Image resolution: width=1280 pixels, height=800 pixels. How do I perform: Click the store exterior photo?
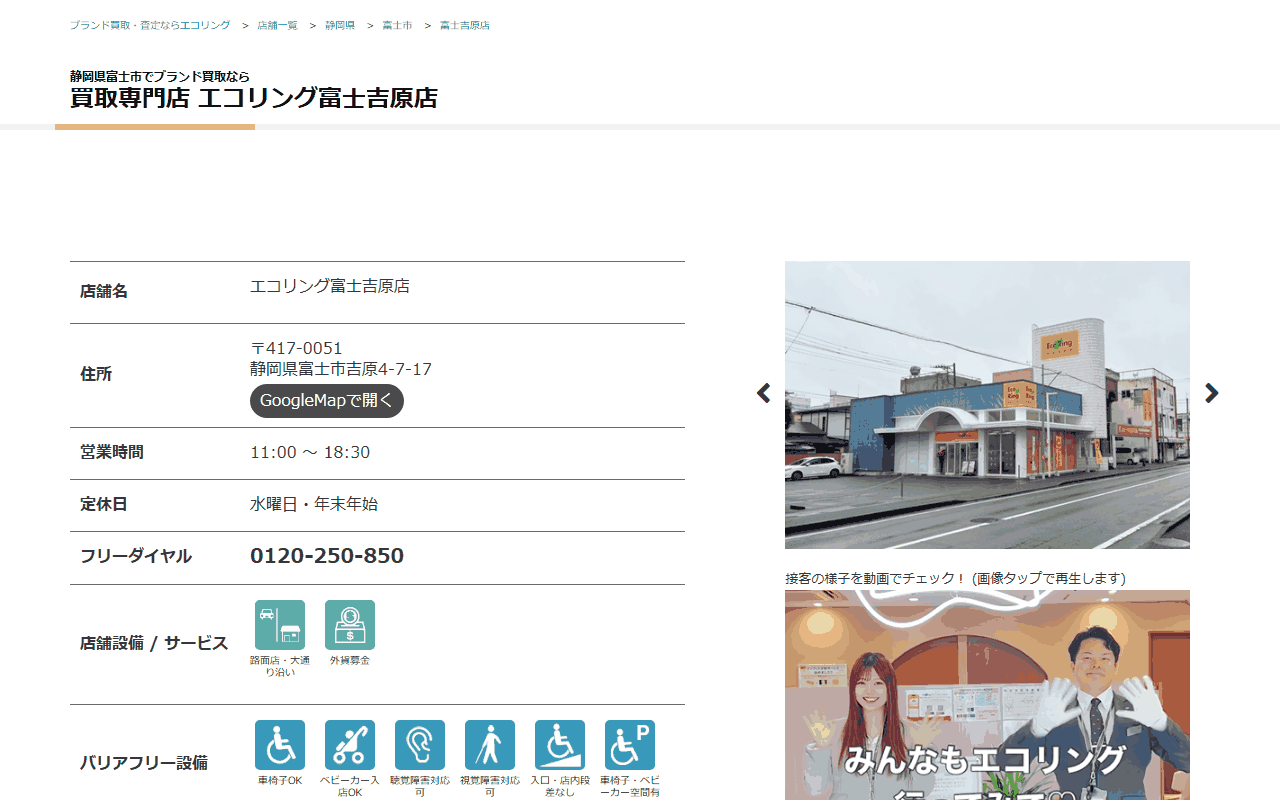coord(987,405)
